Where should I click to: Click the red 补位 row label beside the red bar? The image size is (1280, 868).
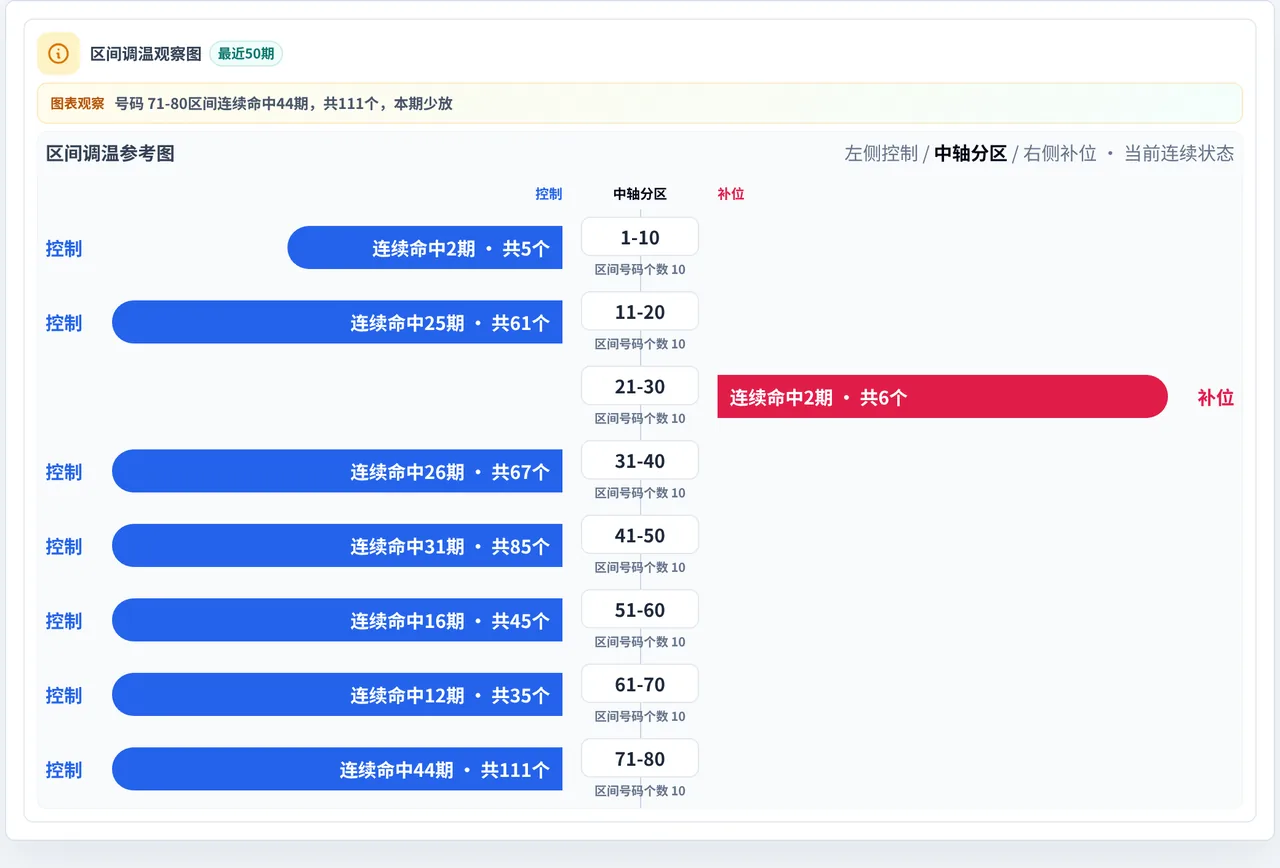(1216, 397)
